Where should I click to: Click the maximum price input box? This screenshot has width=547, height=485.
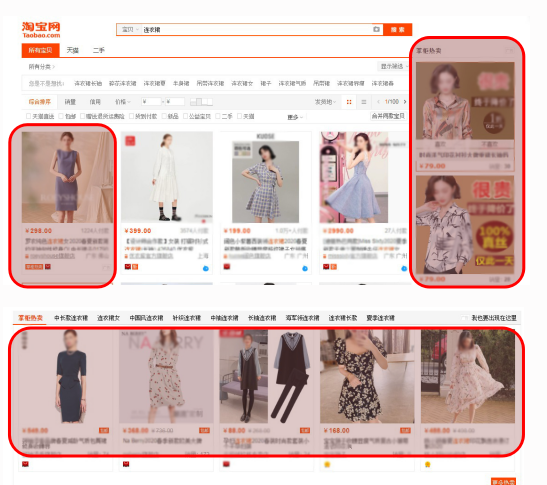[x=175, y=102]
